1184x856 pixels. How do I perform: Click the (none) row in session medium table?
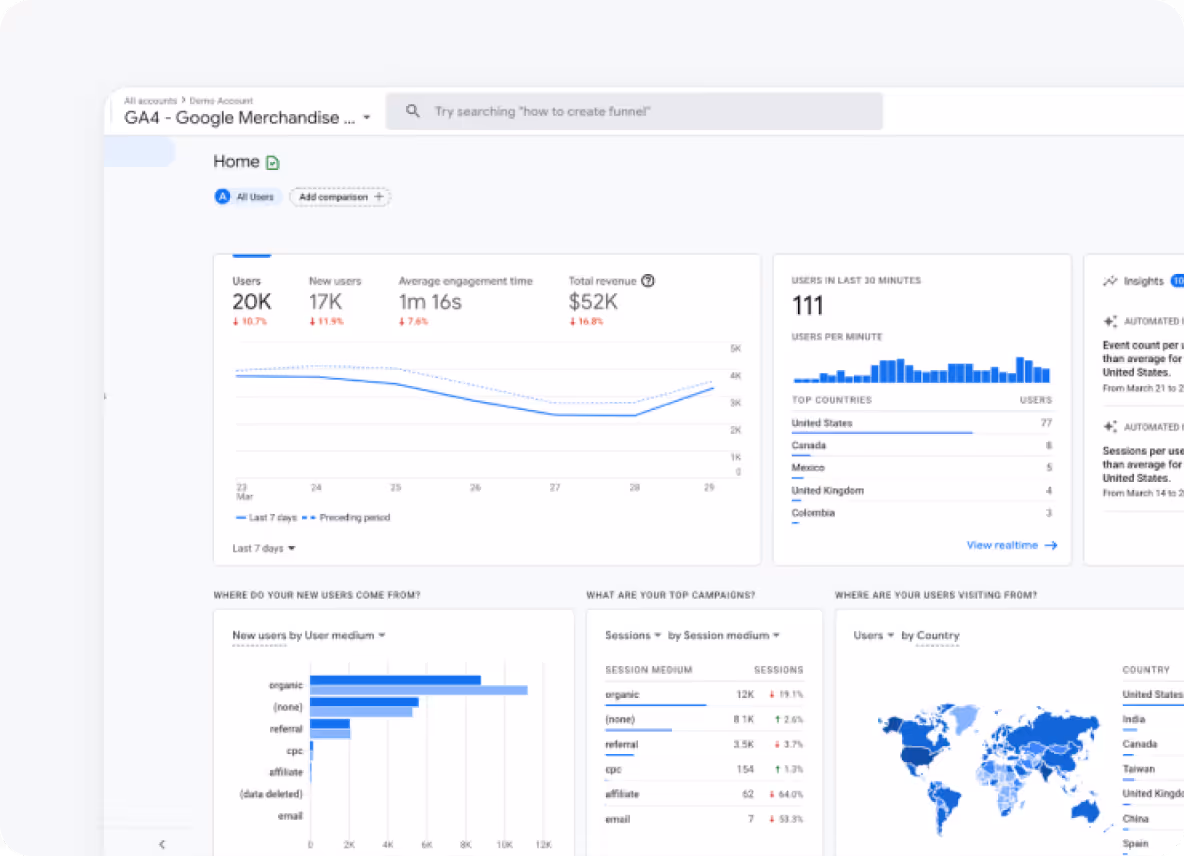click(x=704, y=720)
